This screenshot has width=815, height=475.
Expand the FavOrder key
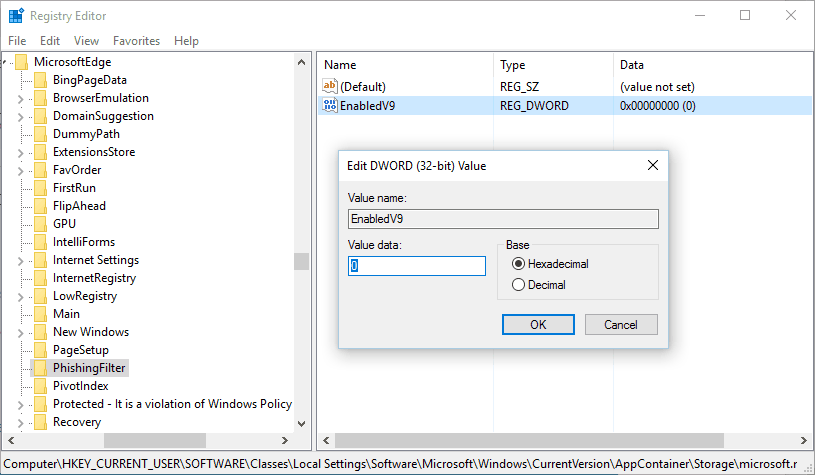point(21,171)
